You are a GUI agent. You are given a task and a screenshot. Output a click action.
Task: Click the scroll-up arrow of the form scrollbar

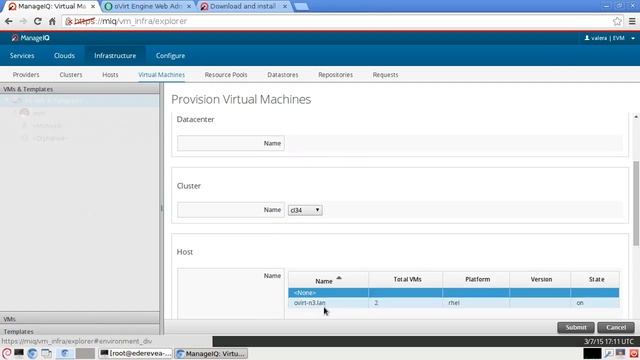(636, 117)
